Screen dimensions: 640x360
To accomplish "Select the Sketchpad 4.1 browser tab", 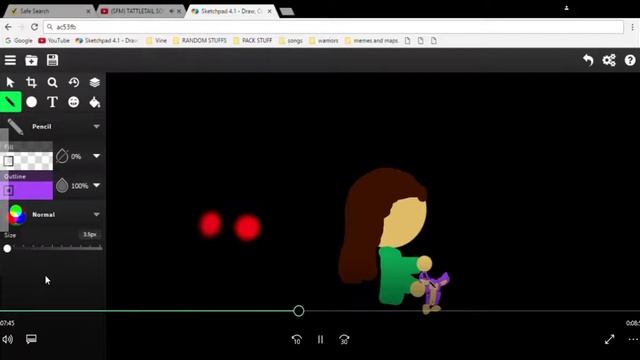I will click(231, 11).
